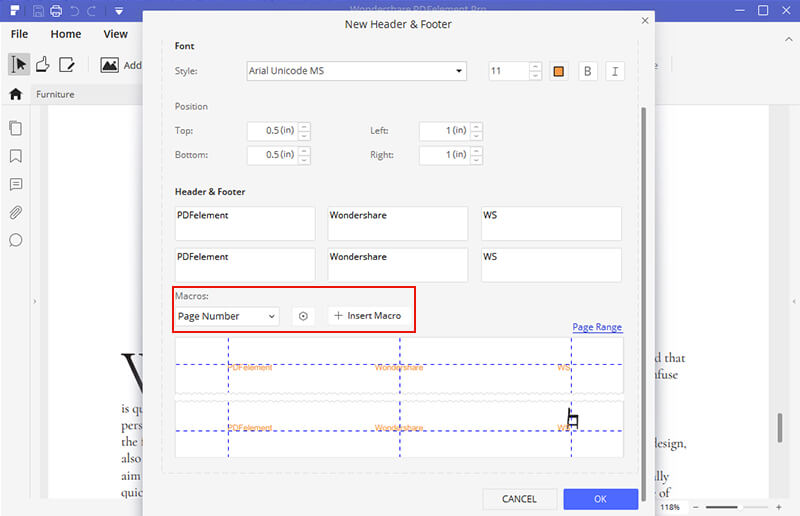Viewport: 800px width, 516px height.
Task: Open the bookmarks panel
Action: [x=16, y=156]
